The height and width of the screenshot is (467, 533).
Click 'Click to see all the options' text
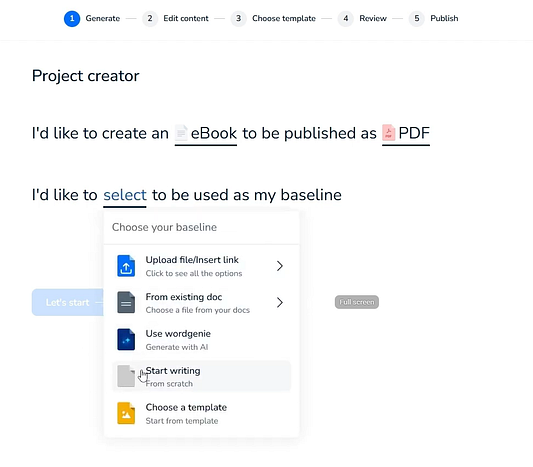click(194, 273)
